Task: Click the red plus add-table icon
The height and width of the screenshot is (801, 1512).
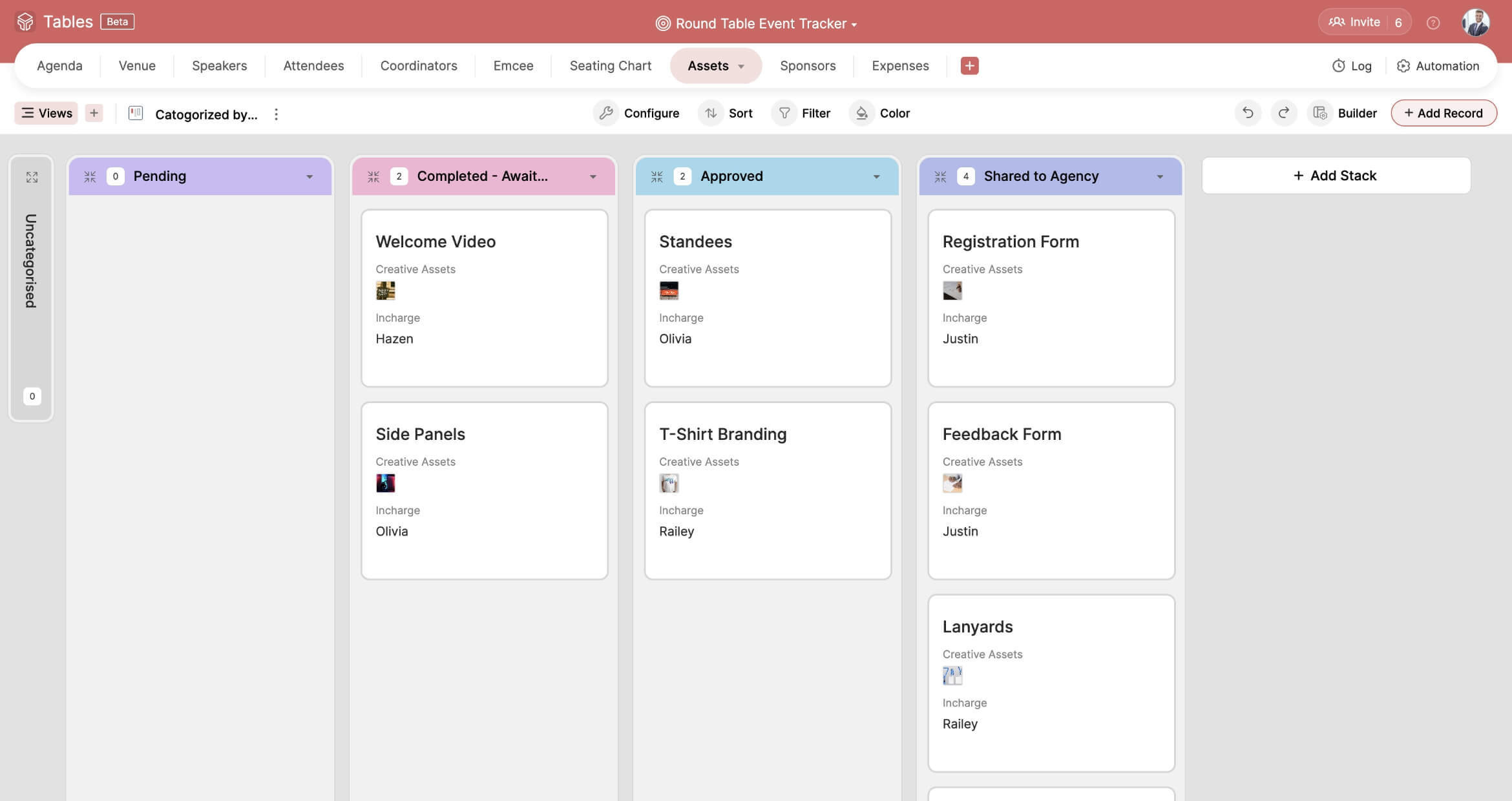Action: coord(969,66)
